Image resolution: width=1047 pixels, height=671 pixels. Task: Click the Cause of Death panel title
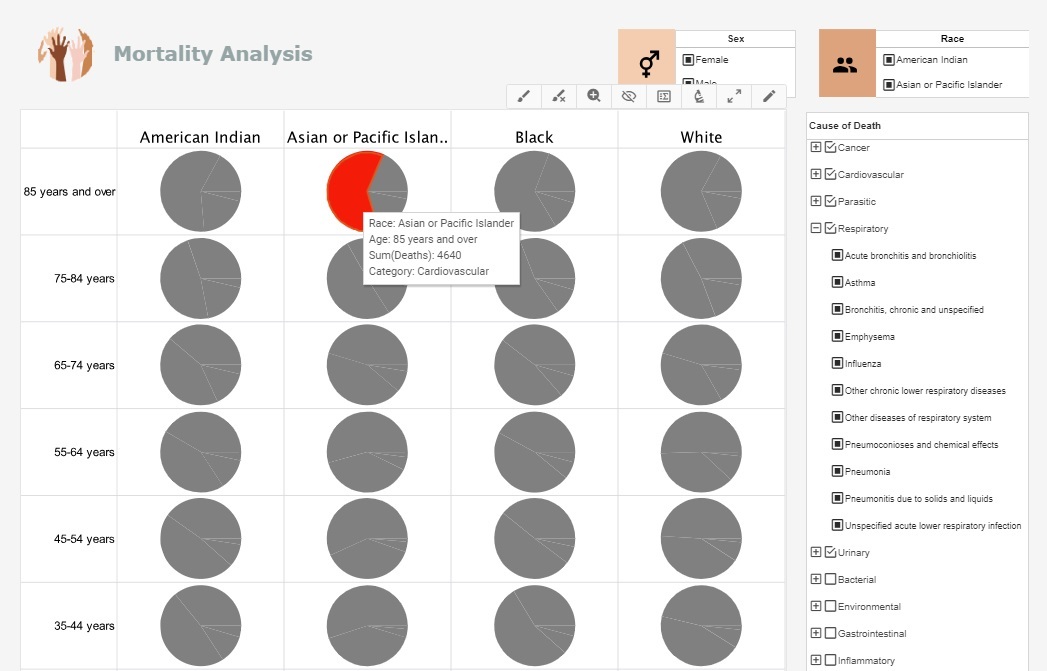tap(845, 126)
